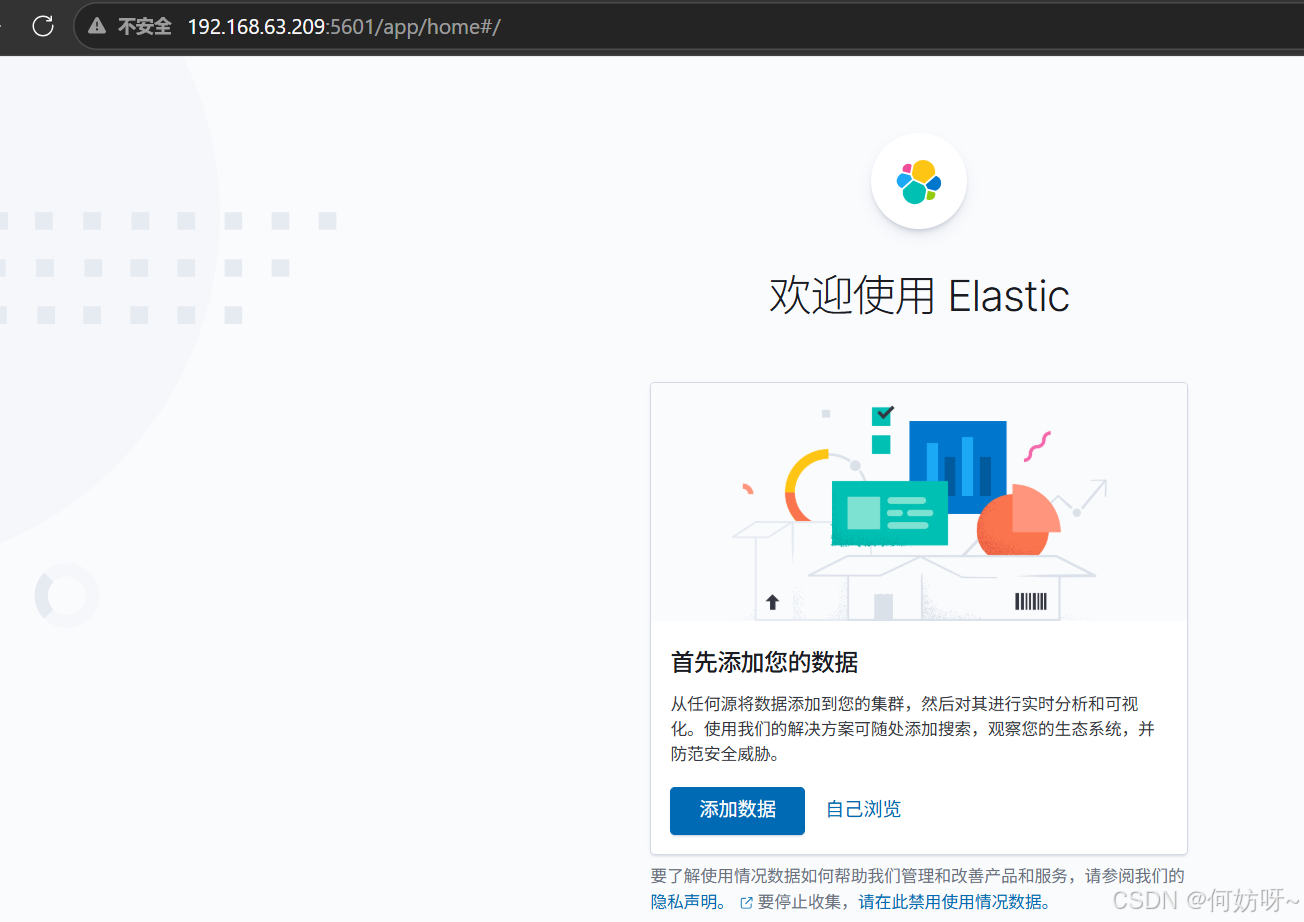The width and height of the screenshot is (1304, 922).
Task: Choose the 自己浏览 link
Action: 863,809
